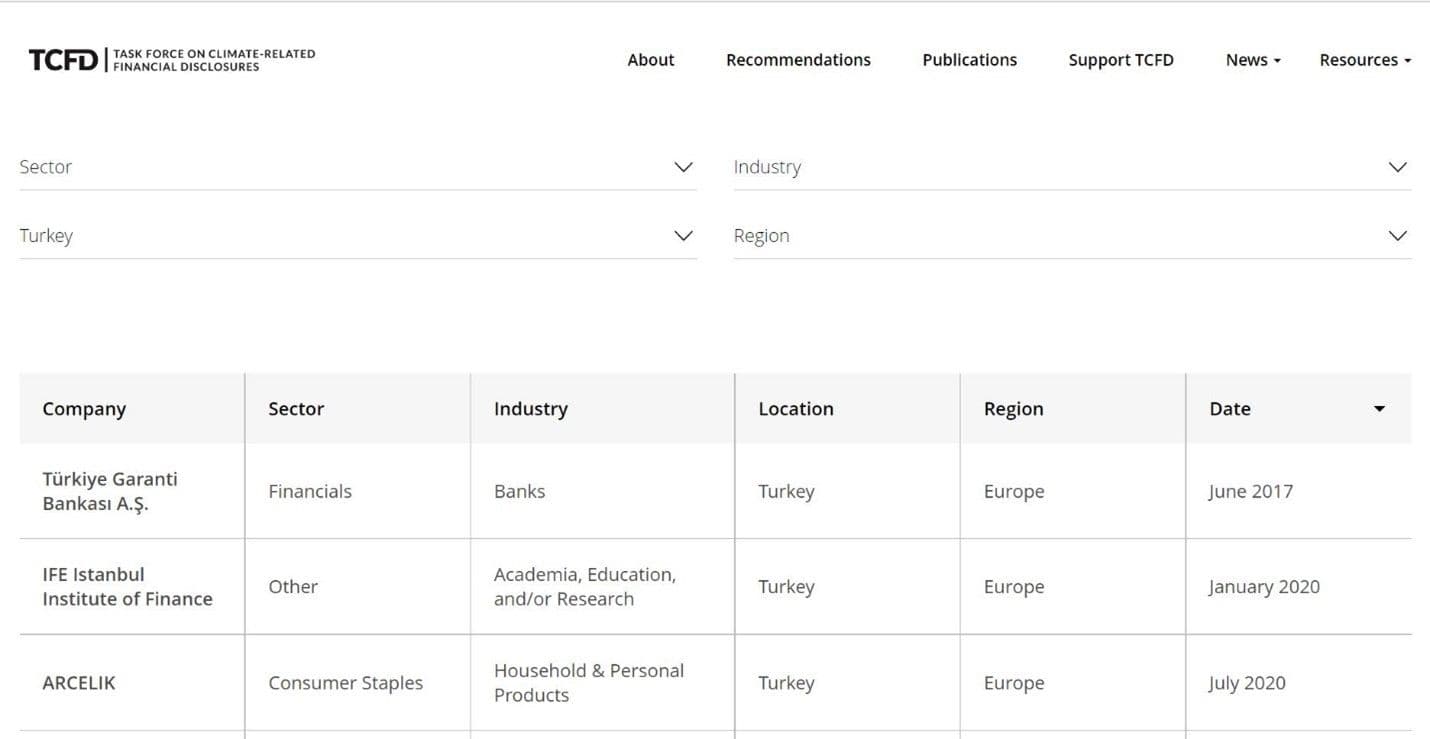Expand the News menu

pos(1252,60)
